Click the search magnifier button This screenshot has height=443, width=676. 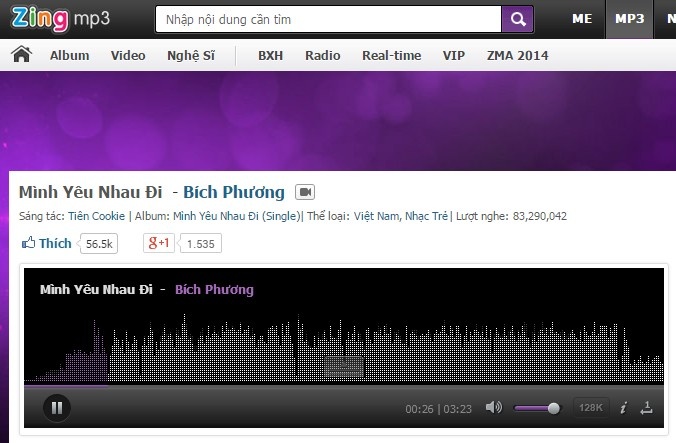(517, 19)
